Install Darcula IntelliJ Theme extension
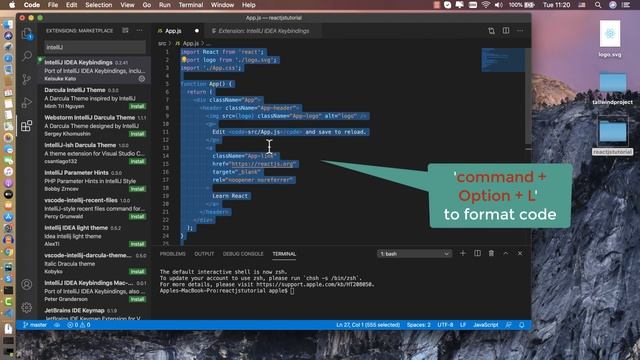The height and width of the screenshot is (360, 640). point(138,106)
